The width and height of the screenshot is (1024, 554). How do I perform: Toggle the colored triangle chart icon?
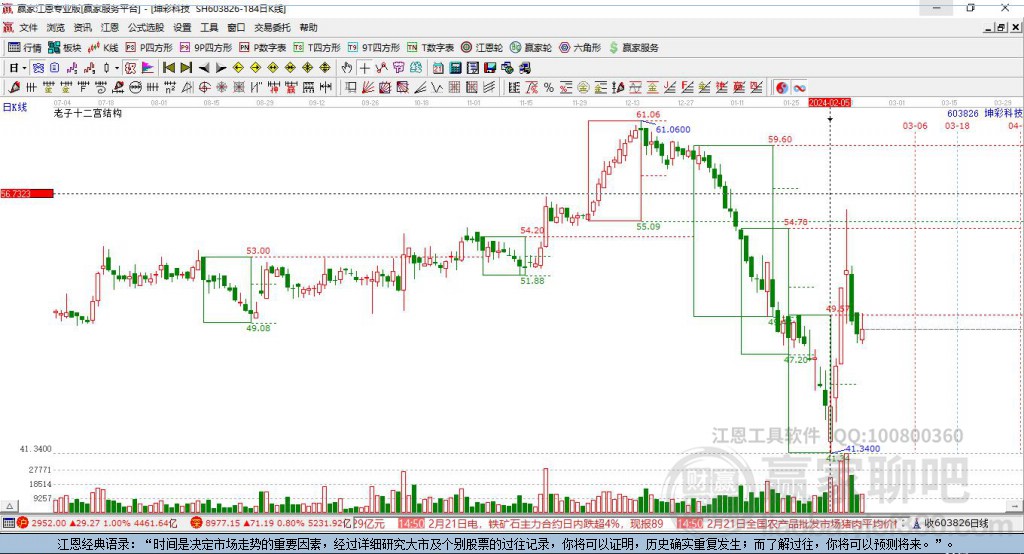click(148, 68)
